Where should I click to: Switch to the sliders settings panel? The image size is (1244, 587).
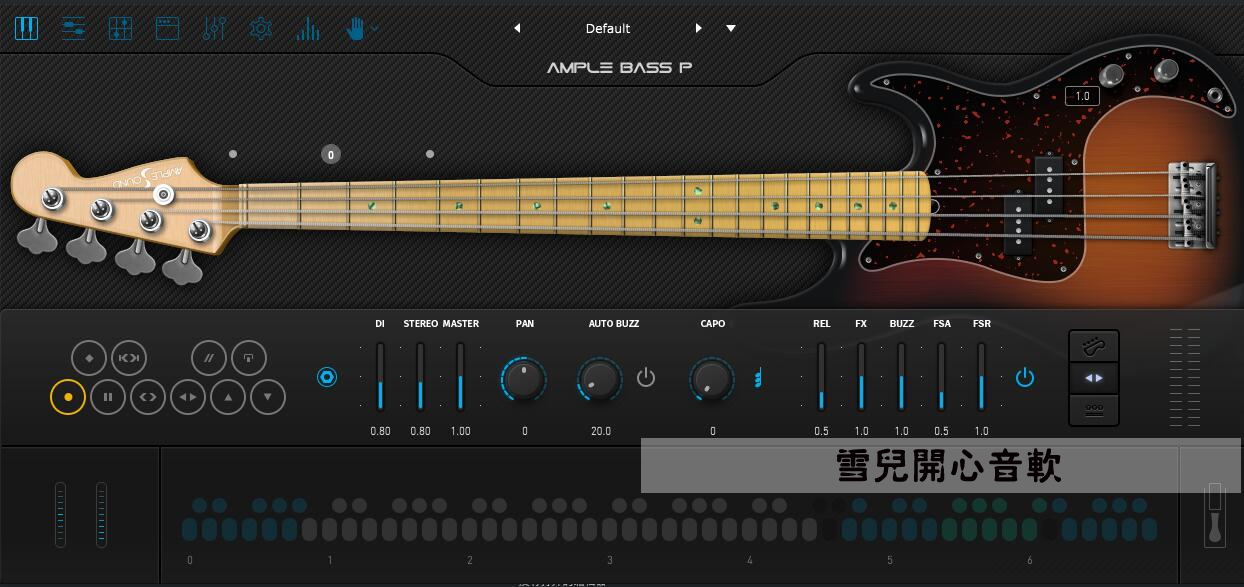(73, 28)
